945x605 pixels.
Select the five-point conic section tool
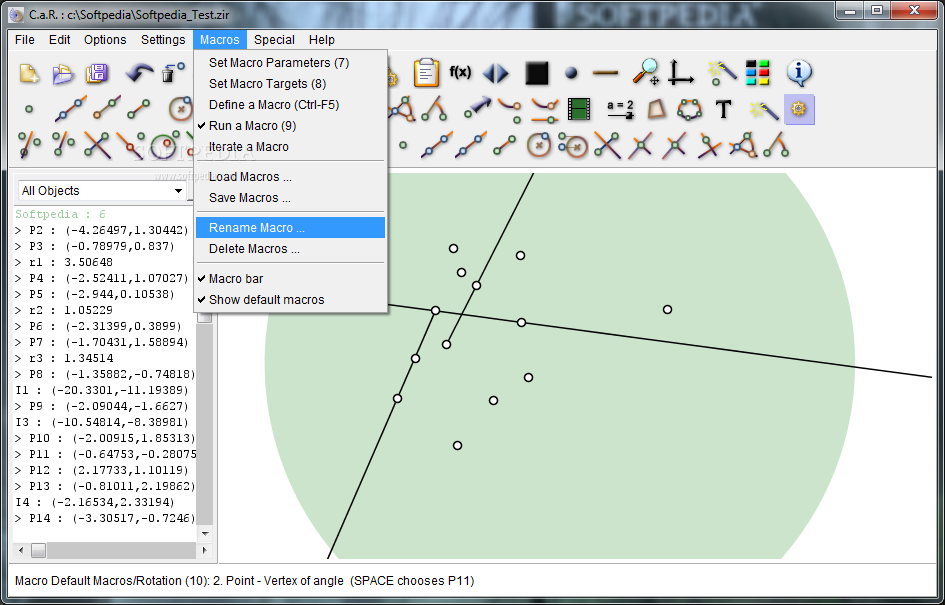click(x=689, y=110)
